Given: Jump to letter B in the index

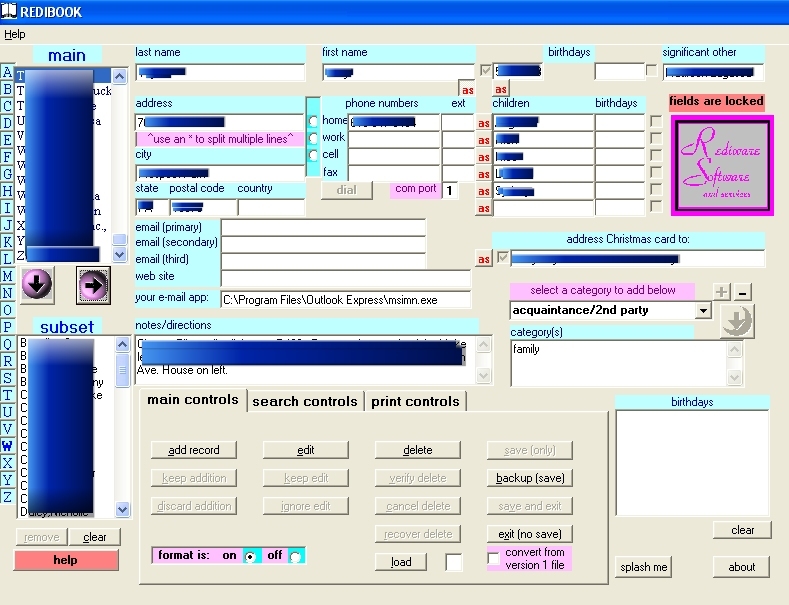Looking at the screenshot, I should pos(7,89).
